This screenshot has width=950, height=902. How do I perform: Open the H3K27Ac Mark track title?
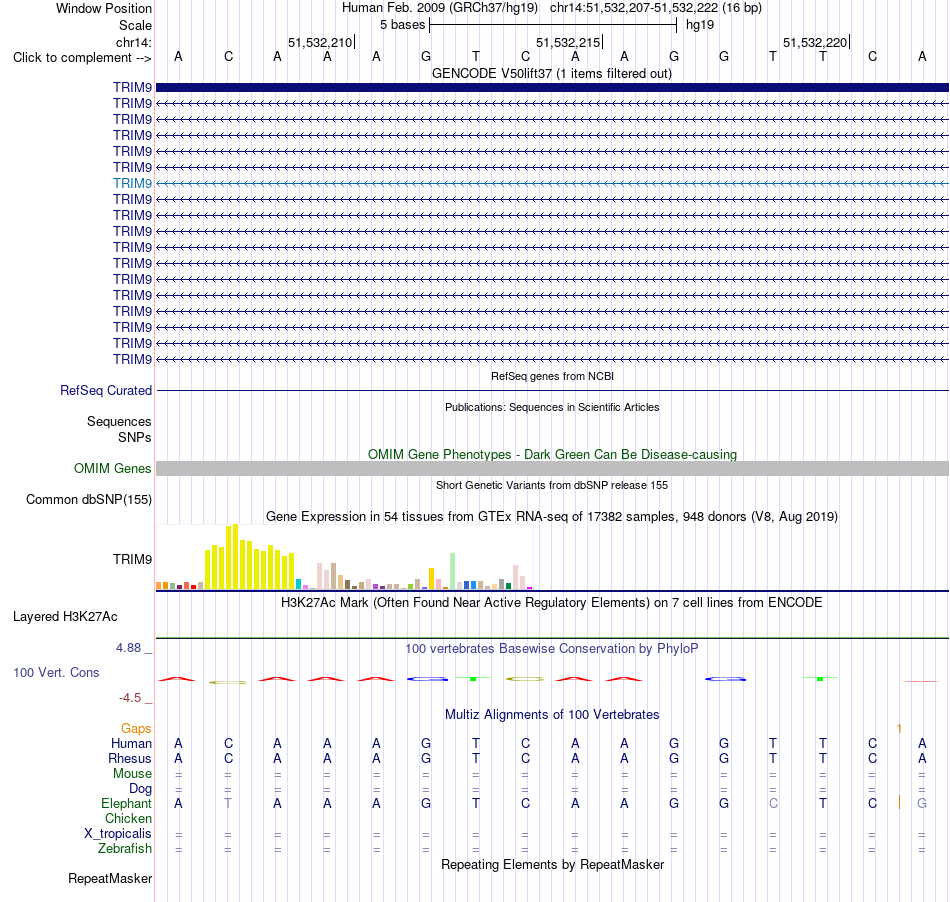(x=552, y=603)
